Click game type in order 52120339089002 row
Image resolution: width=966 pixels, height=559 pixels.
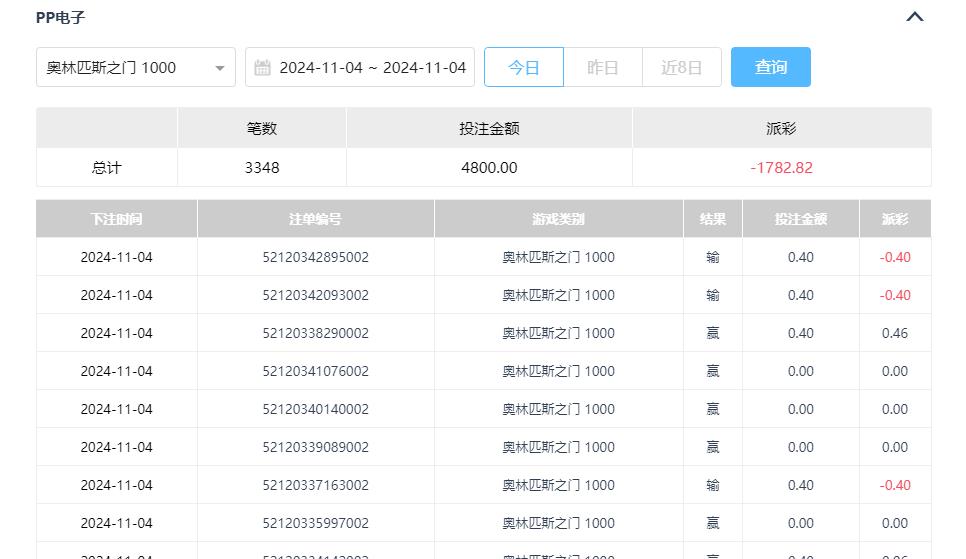pyautogui.click(x=558, y=447)
